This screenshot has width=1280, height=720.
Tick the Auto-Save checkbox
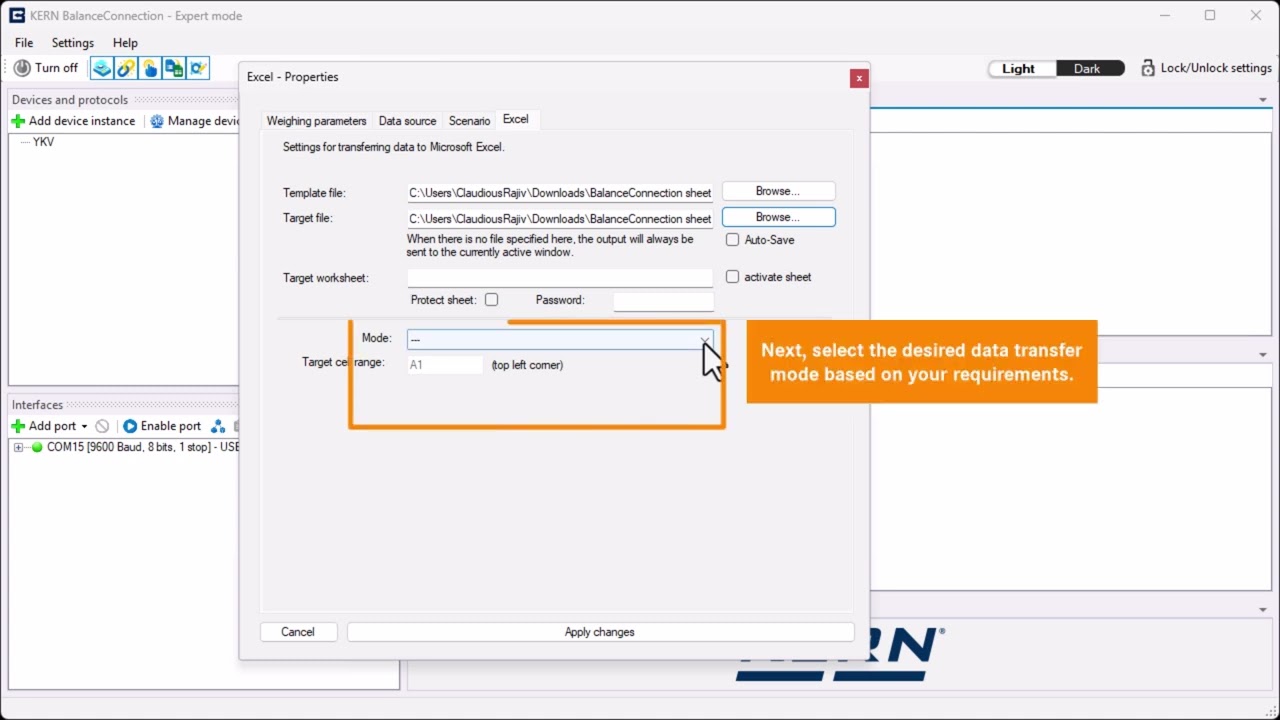[x=733, y=240]
